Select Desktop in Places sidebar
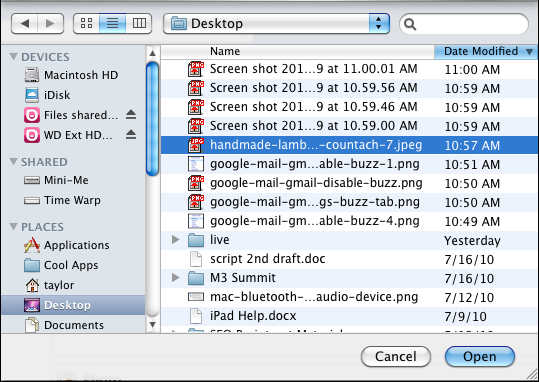The height and width of the screenshot is (382, 539). click(x=73, y=305)
